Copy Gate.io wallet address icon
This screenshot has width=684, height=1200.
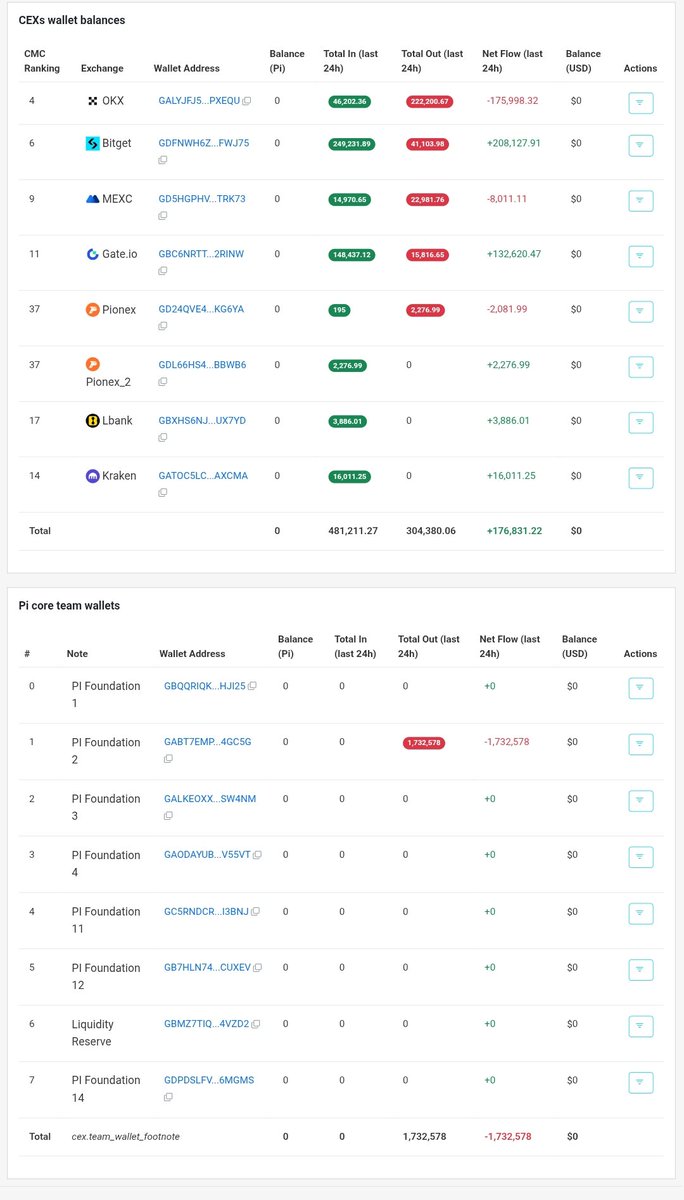164,271
